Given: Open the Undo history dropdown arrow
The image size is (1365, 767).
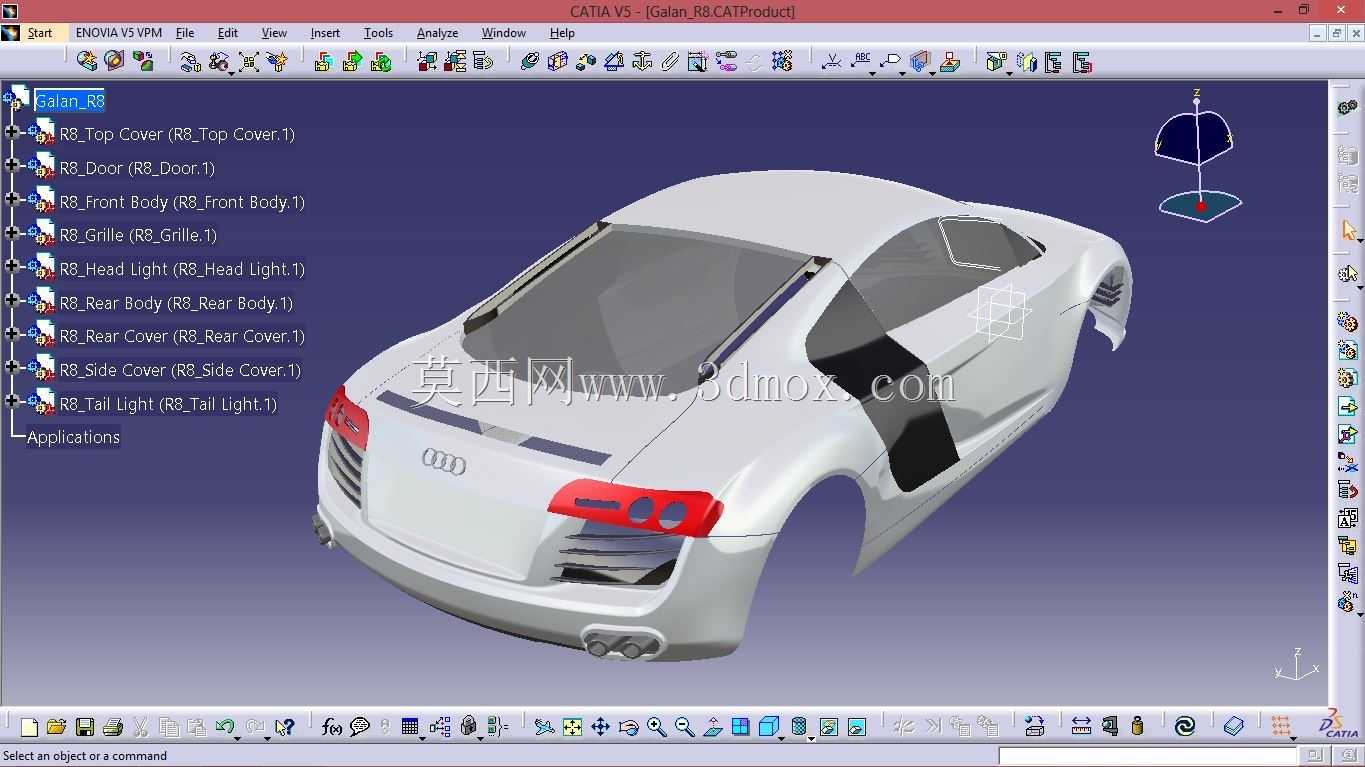Looking at the screenshot, I should pyautogui.click(x=238, y=737).
